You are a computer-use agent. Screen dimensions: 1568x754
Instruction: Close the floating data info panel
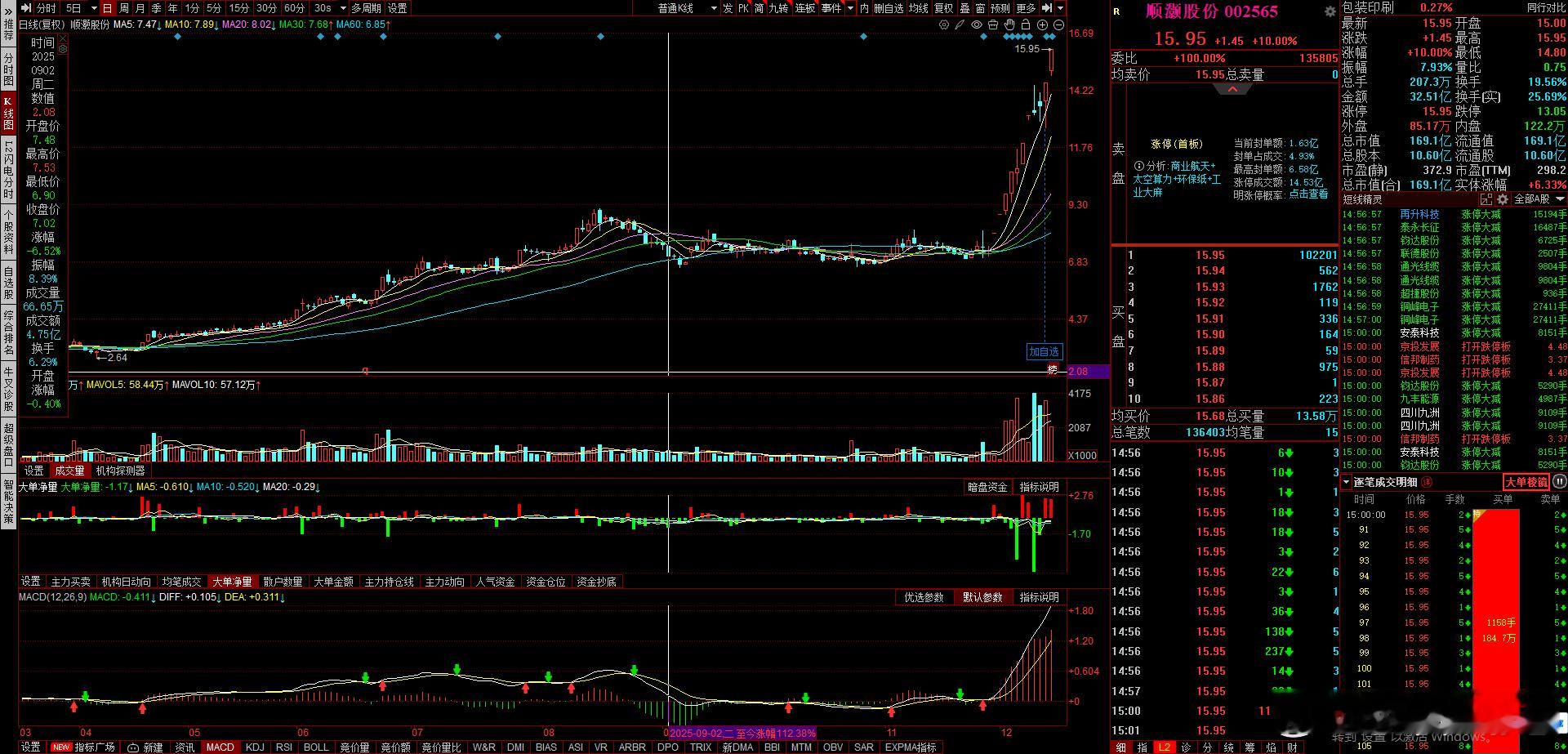pyautogui.click(x=62, y=38)
